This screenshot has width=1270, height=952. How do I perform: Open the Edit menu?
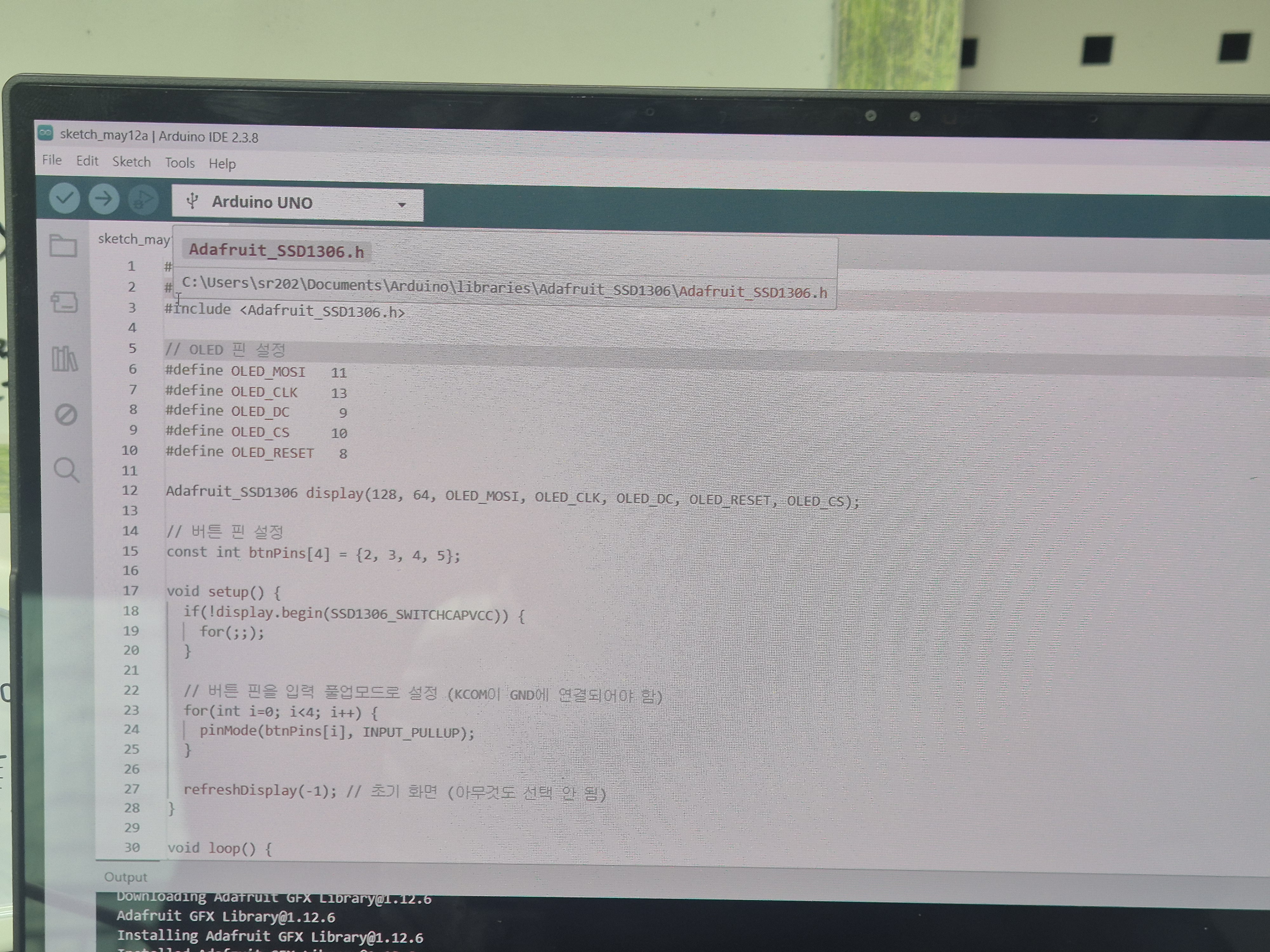click(x=87, y=161)
